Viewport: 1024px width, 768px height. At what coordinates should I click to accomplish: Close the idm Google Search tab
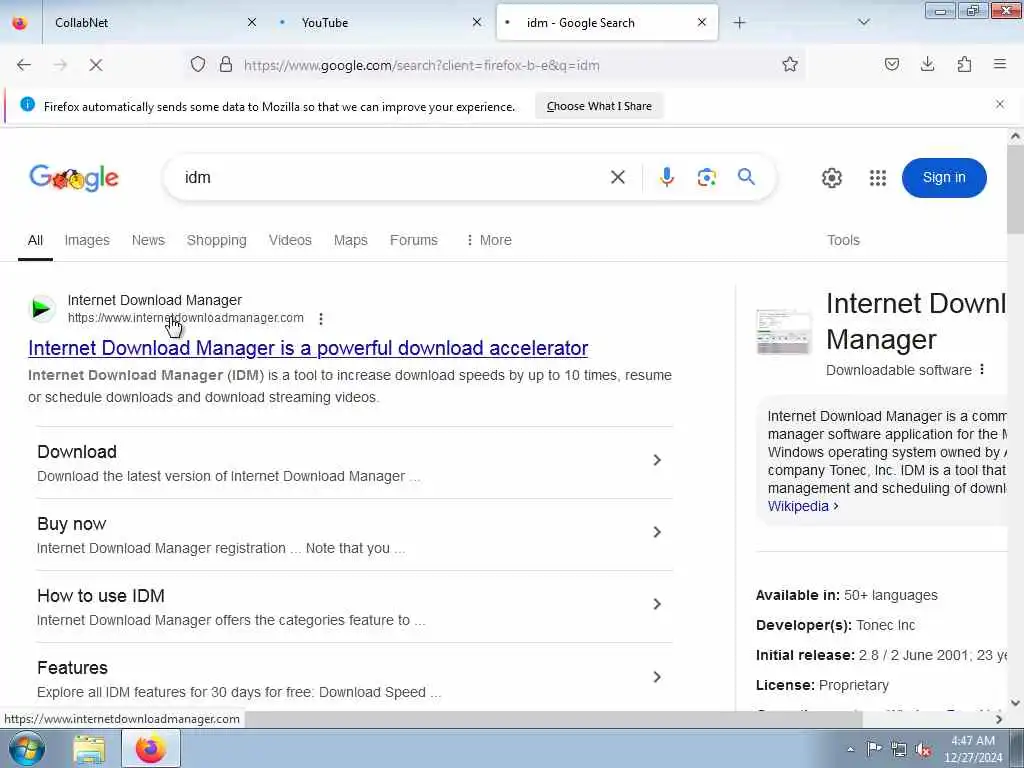(702, 22)
